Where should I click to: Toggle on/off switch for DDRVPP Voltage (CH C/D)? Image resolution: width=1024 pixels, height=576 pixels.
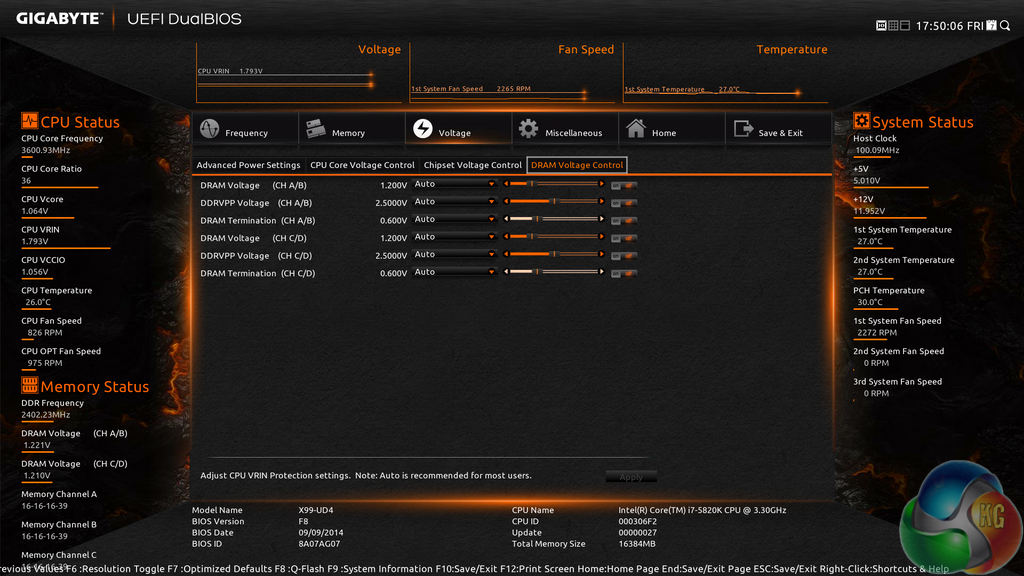pyautogui.click(x=624, y=256)
